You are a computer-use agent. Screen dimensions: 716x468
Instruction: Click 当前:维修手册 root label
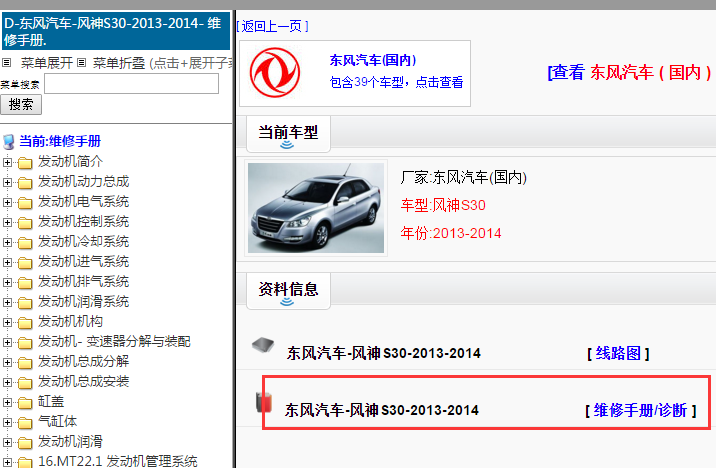click(x=60, y=142)
